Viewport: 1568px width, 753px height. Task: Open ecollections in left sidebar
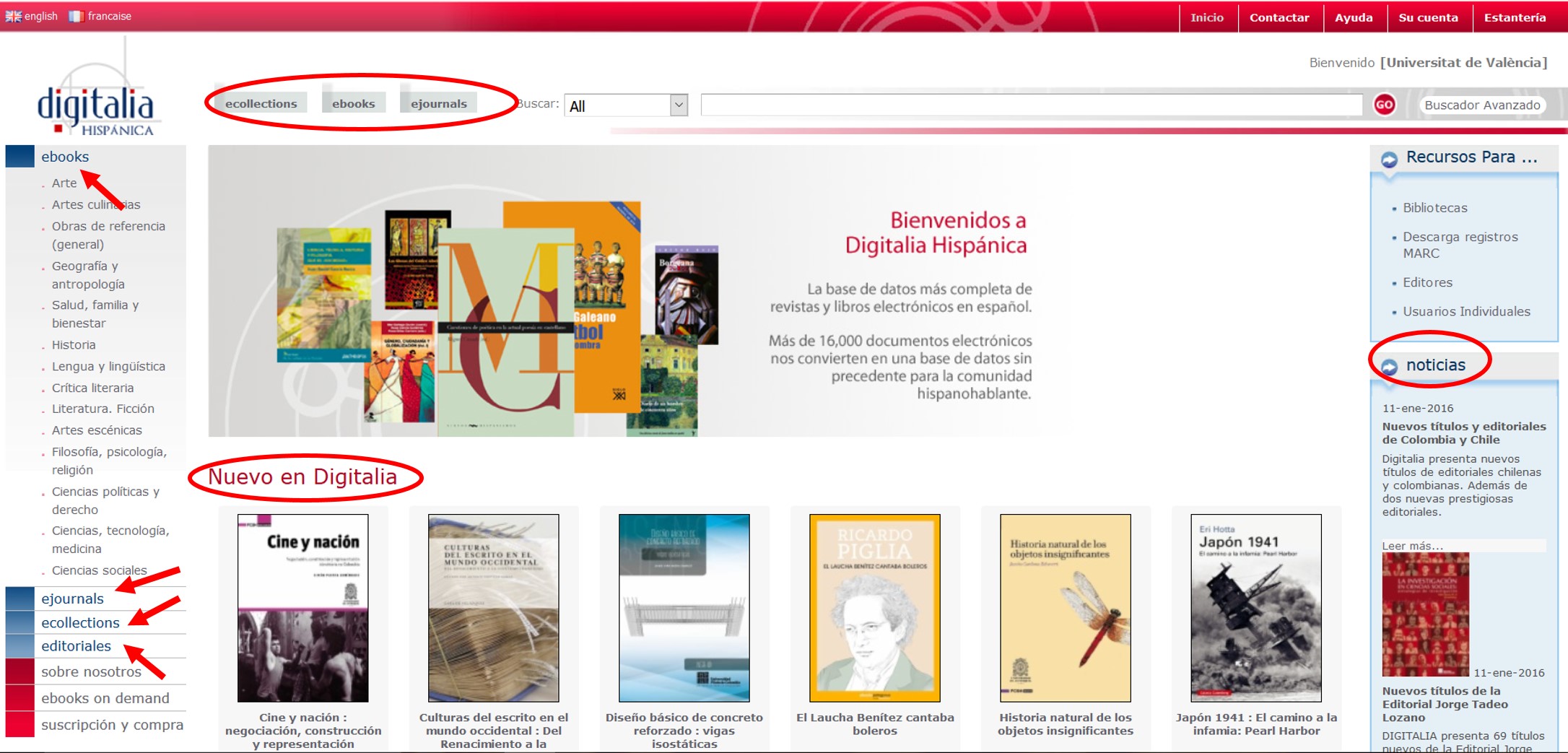tap(80, 622)
